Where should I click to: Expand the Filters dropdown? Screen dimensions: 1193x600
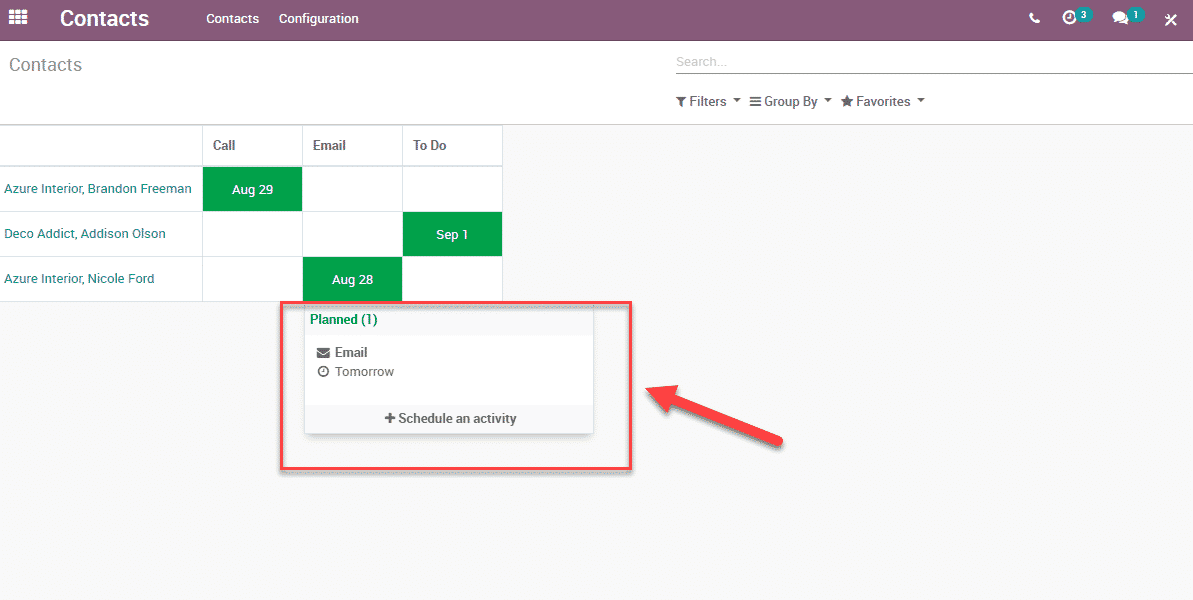pyautogui.click(x=708, y=102)
